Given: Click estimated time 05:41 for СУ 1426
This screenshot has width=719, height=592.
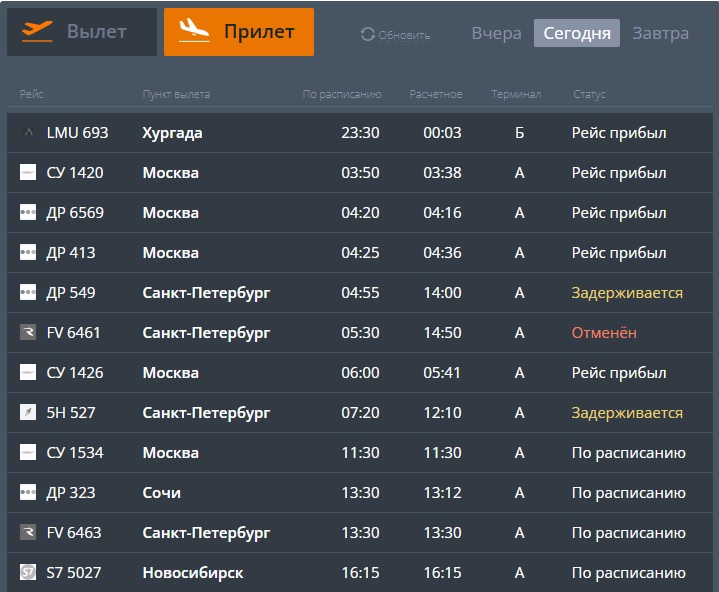Looking at the screenshot, I should (x=442, y=372).
